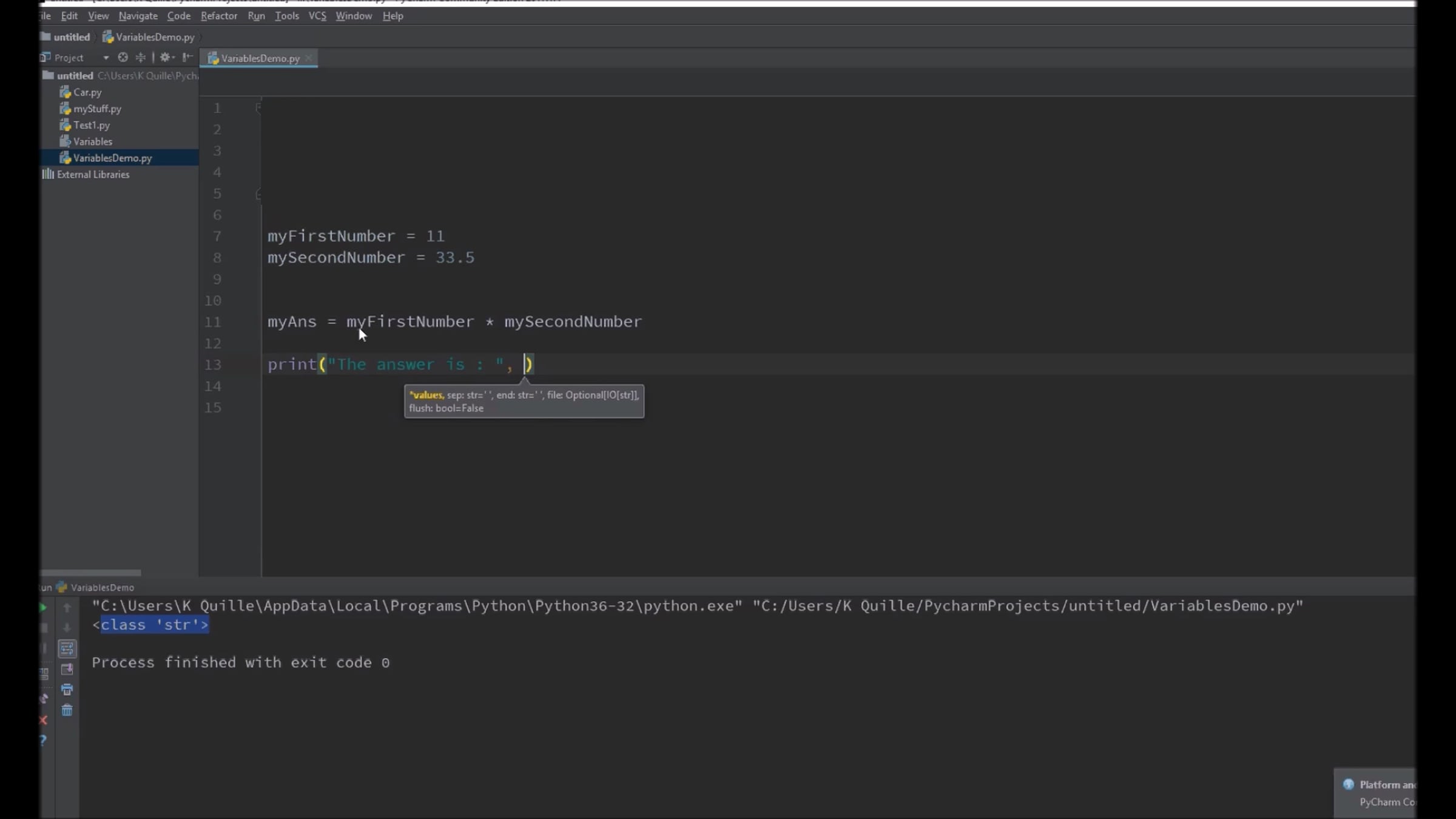Select VariablesDemo.py in the project tree
The width and height of the screenshot is (1456, 819).
106,158
